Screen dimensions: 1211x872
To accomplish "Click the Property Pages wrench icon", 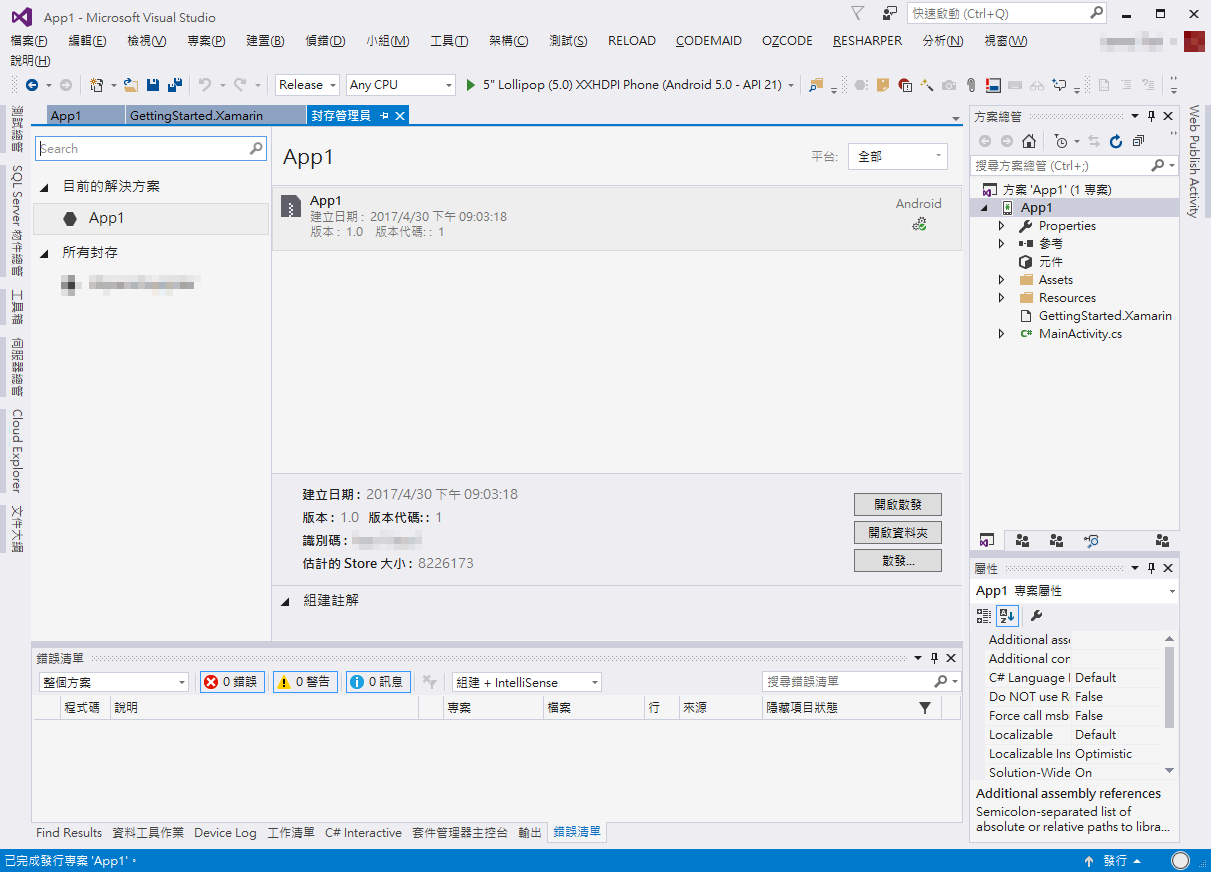I will (1036, 616).
